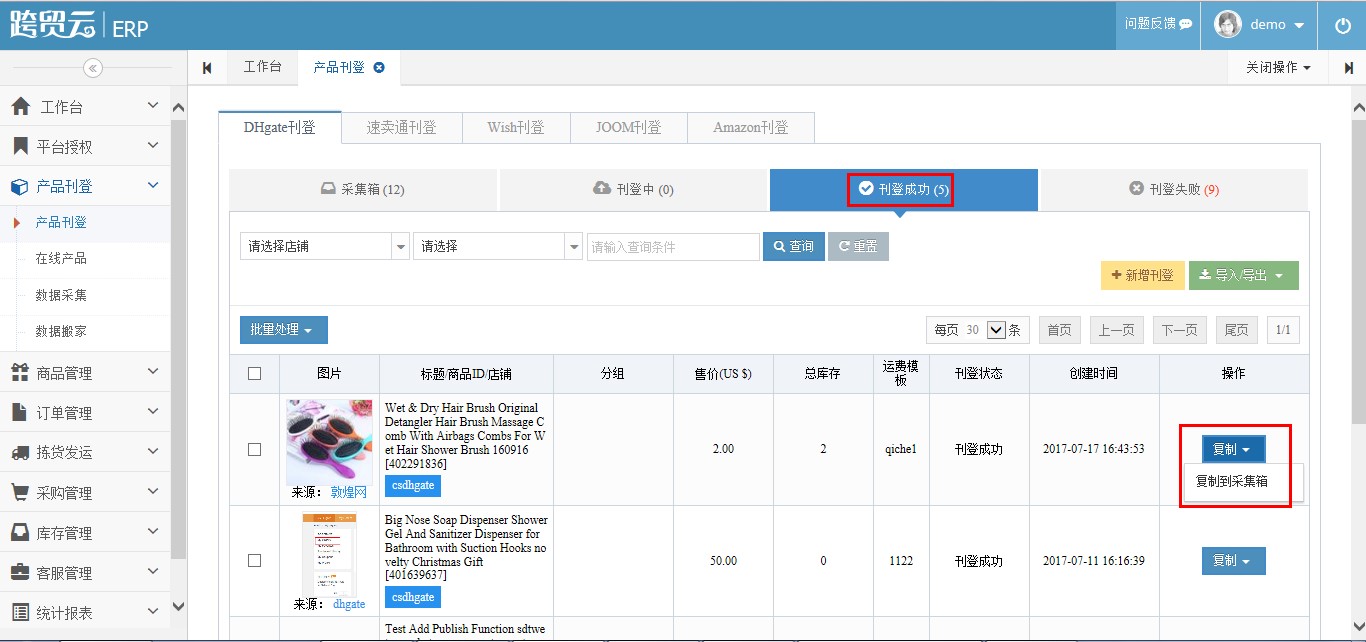This screenshot has height=642, width=1366.
Task: Click the 上一页 pagination button
Action: 1117,330
